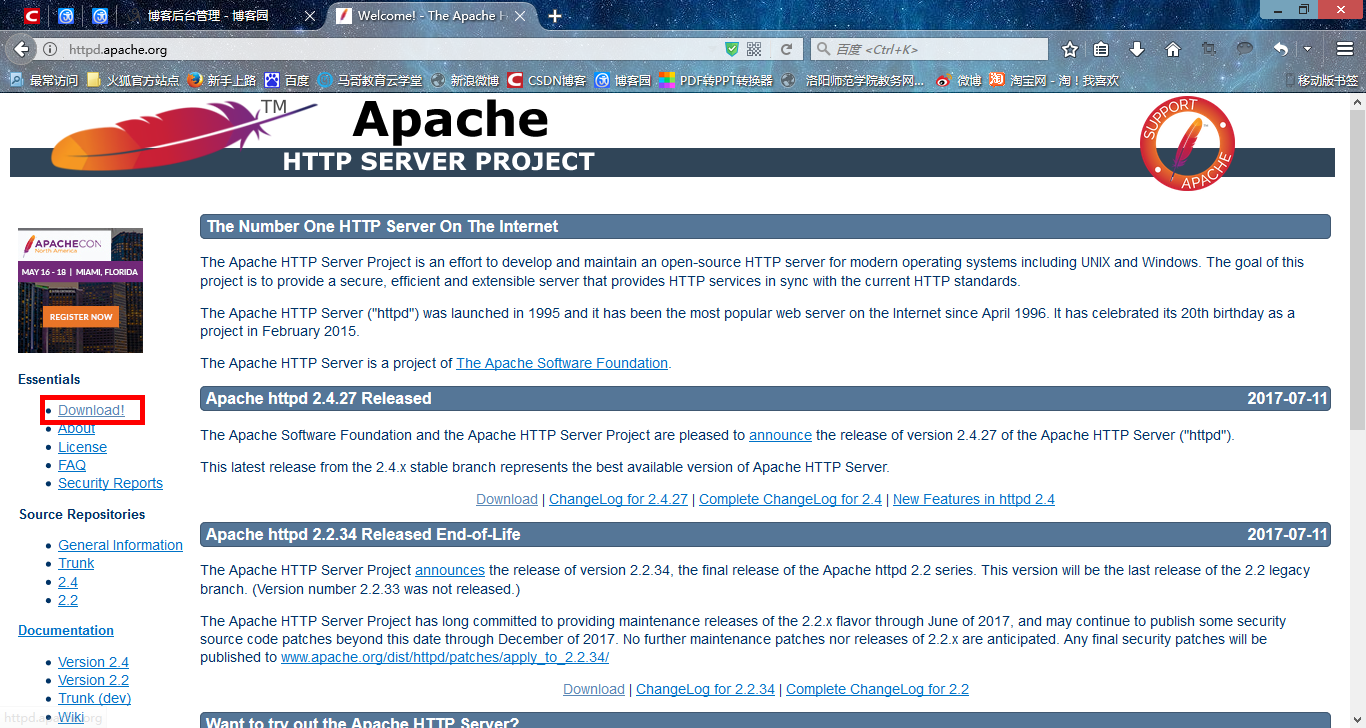Image resolution: width=1366 pixels, height=728 pixels.
Task: Open the downloads arrow icon
Action: [1137, 49]
